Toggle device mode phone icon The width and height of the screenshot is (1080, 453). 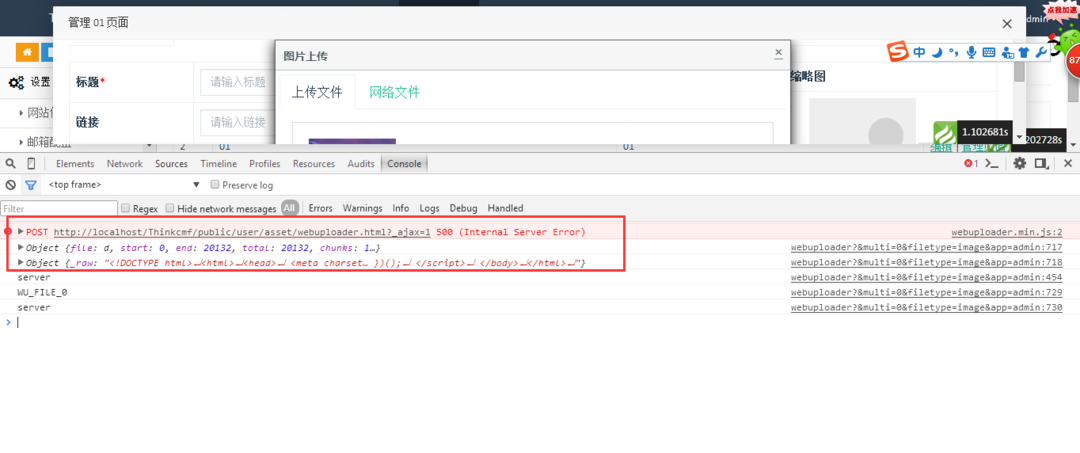pyautogui.click(x=31, y=163)
